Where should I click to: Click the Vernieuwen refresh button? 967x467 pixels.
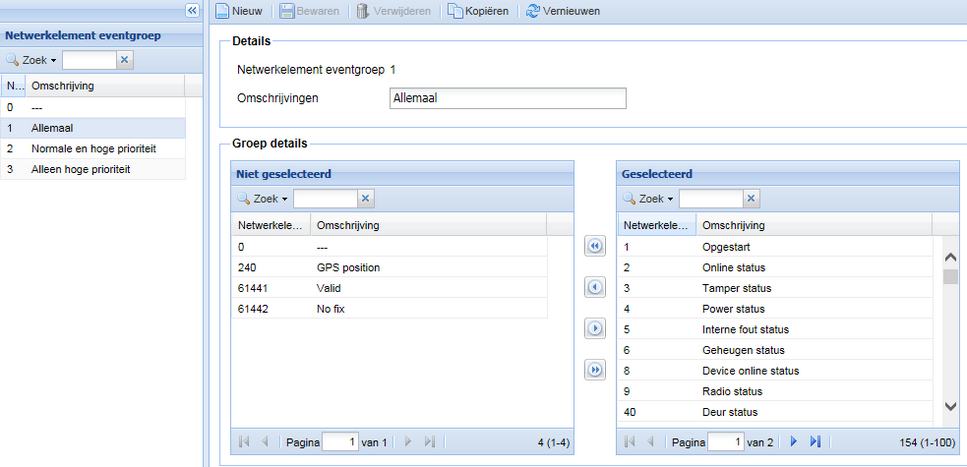562,11
